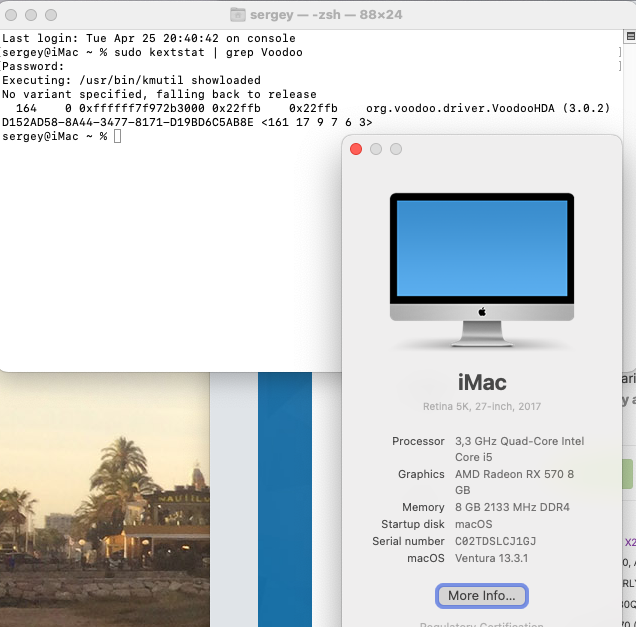636x627 pixels.
Task: Click the No variant specified line
Action: pyautogui.click(x=159, y=94)
